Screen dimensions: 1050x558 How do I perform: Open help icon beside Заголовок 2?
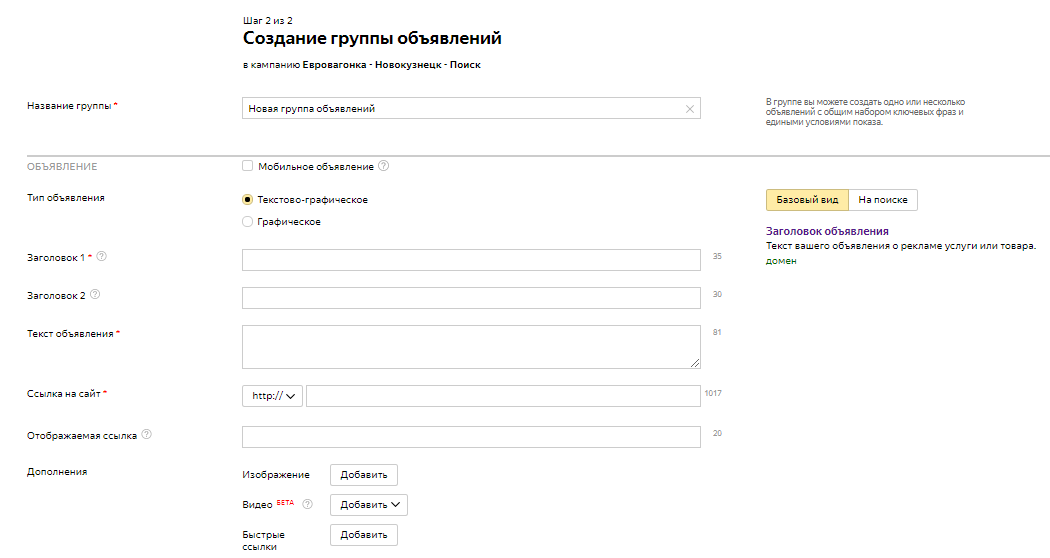[x=95, y=294]
